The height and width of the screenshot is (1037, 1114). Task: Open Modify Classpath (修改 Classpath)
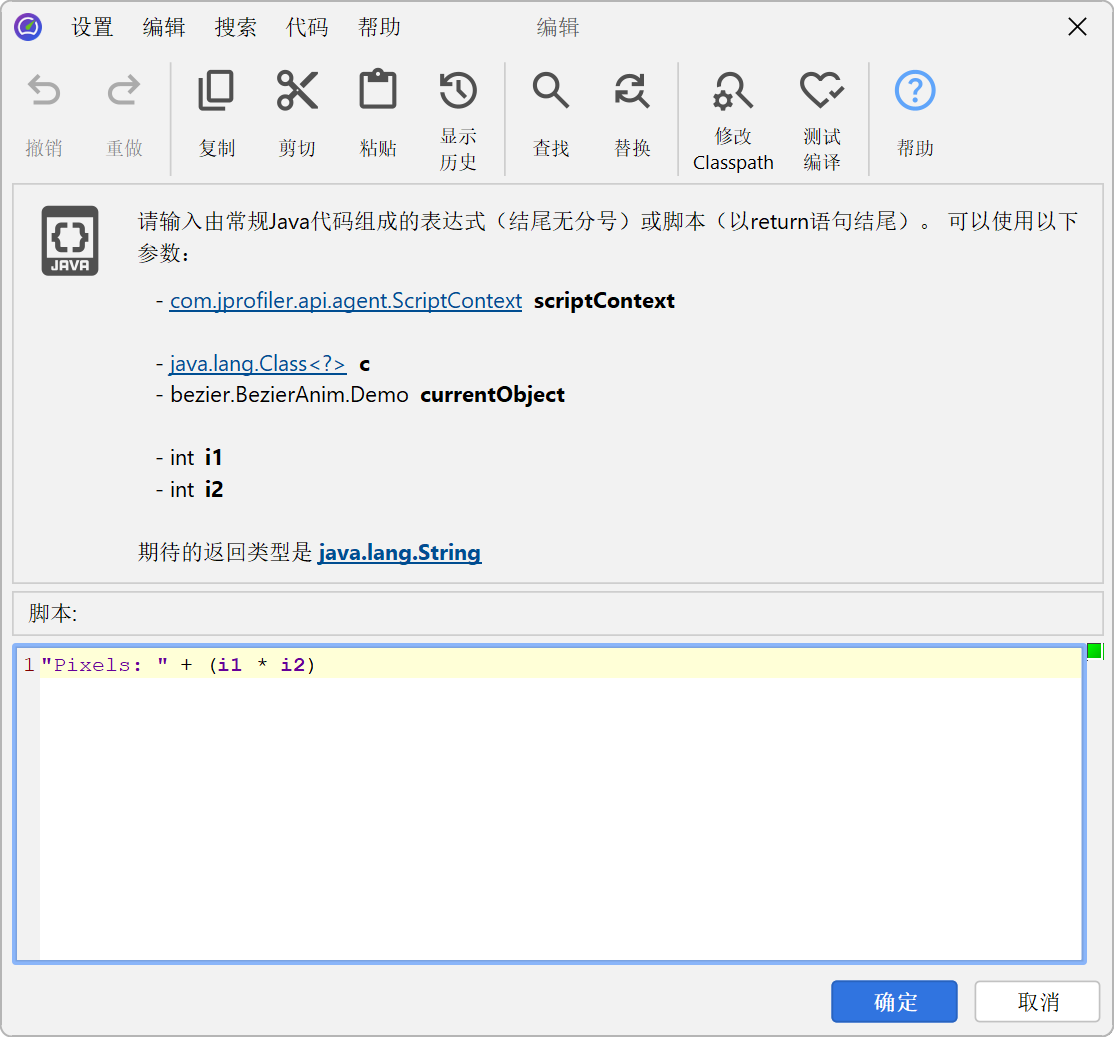point(733,93)
